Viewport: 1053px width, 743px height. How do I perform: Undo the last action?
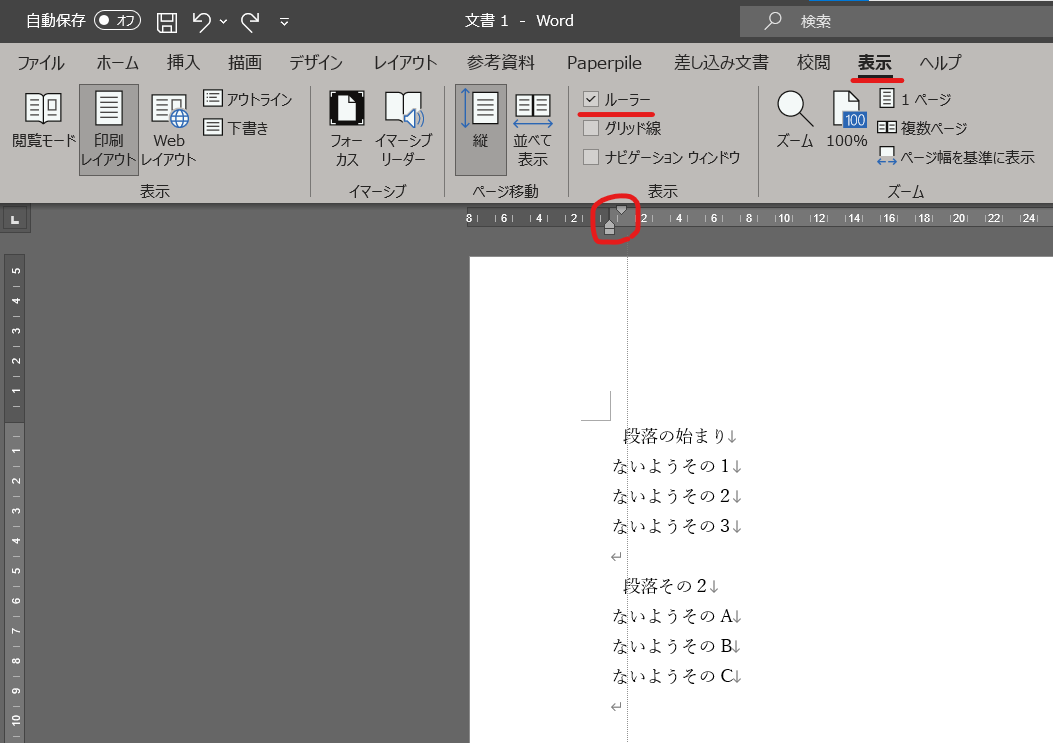click(201, 21)
